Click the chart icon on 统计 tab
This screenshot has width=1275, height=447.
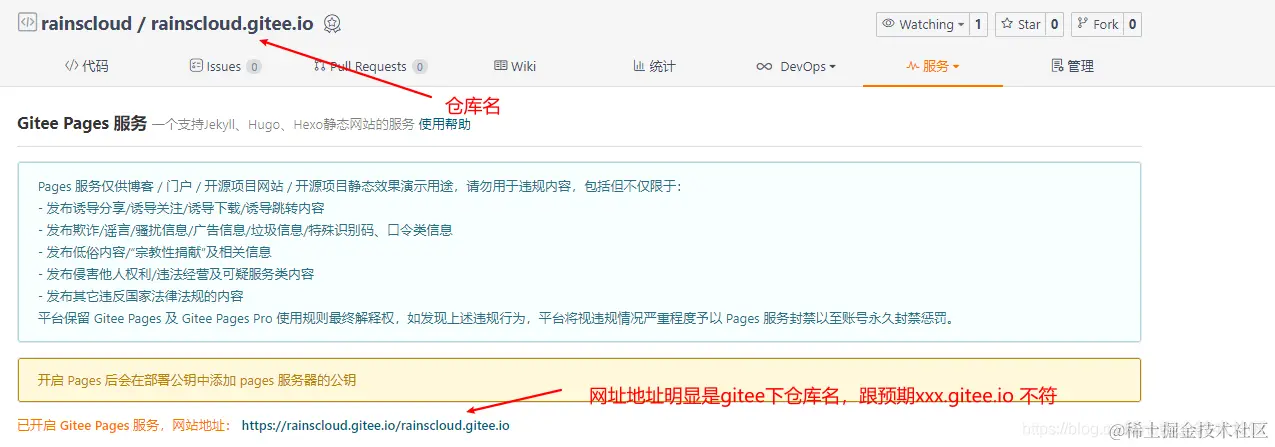(x=639, y=66)
